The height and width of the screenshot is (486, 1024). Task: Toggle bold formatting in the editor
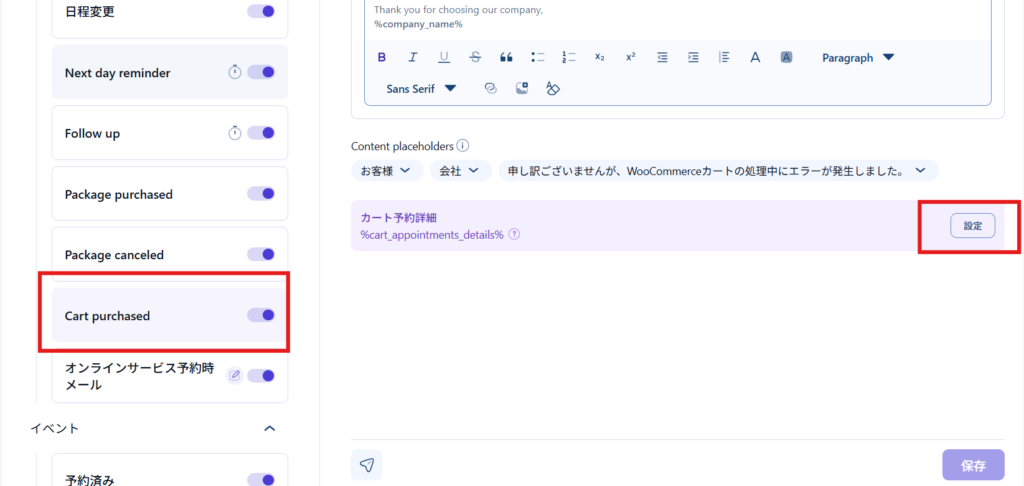click(382, 58)
